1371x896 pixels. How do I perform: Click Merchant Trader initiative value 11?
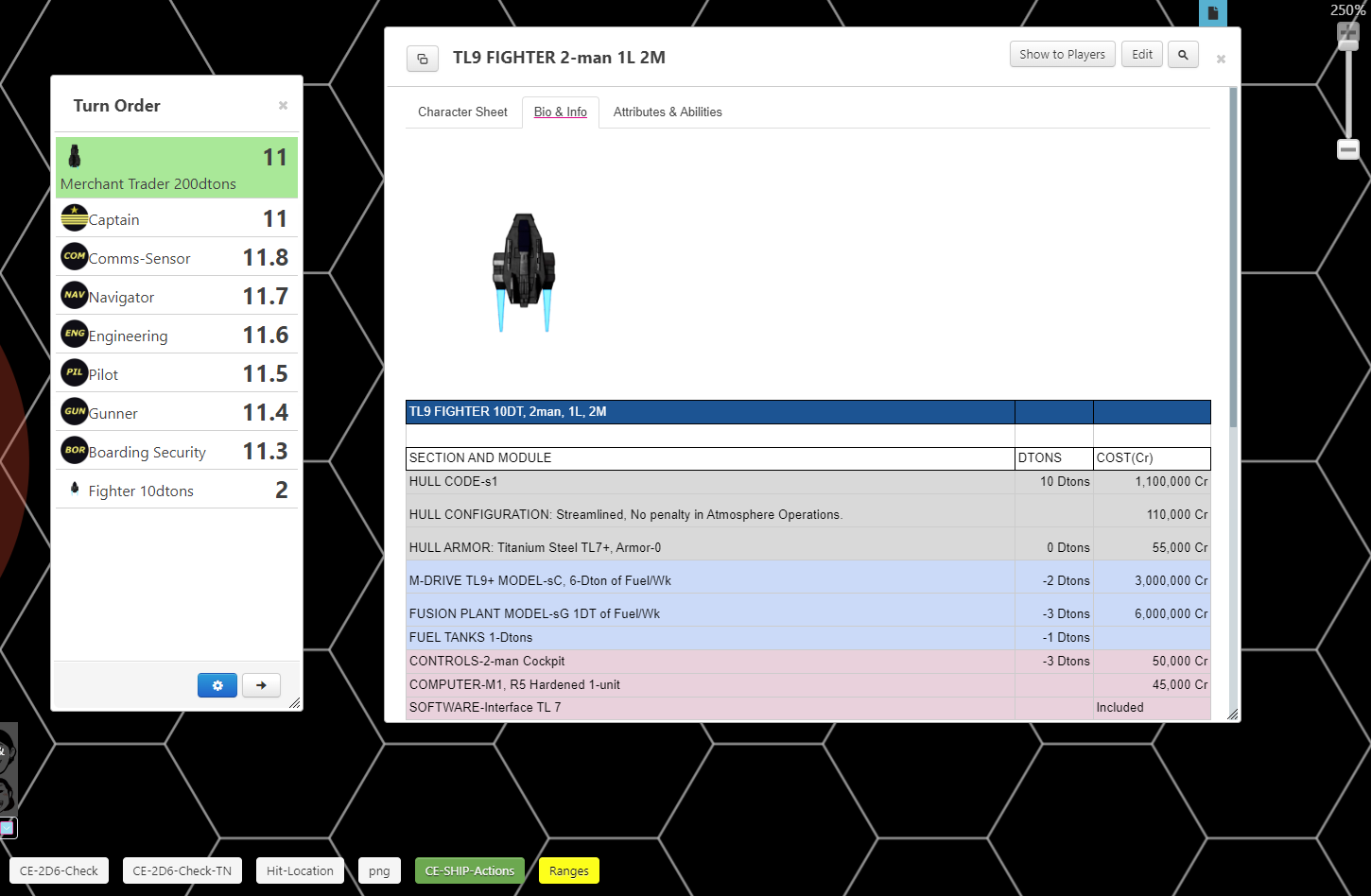click(x=275, y=157)
